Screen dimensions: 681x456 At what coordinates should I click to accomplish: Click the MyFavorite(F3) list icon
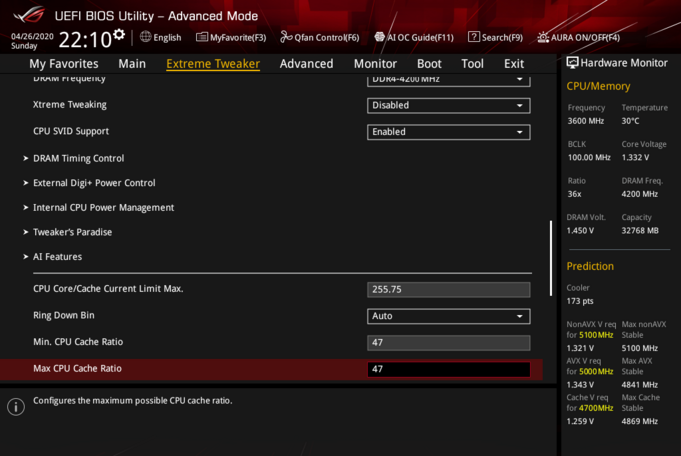(x=202, y=37)
